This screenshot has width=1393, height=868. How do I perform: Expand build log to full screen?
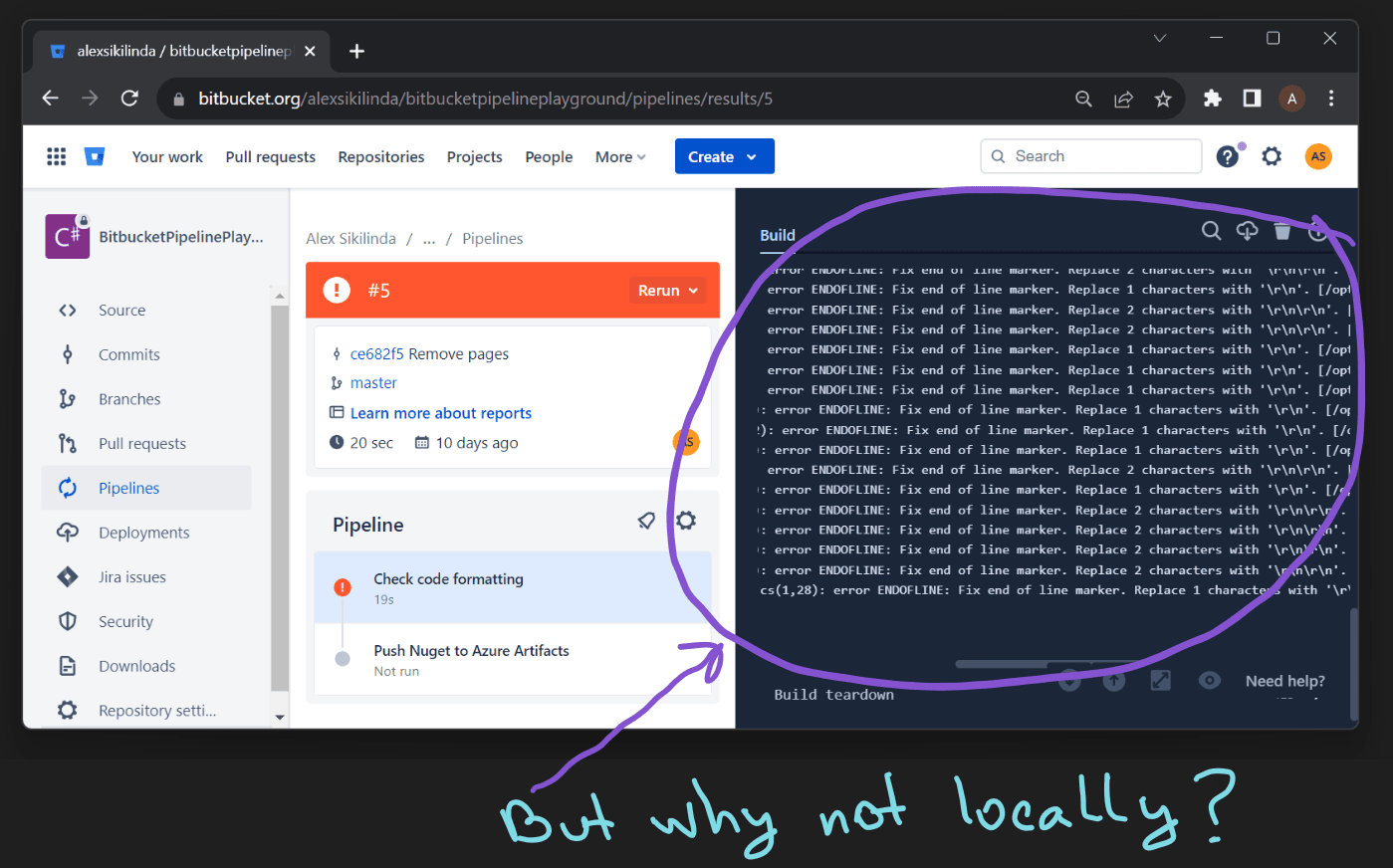point(1161,680)
